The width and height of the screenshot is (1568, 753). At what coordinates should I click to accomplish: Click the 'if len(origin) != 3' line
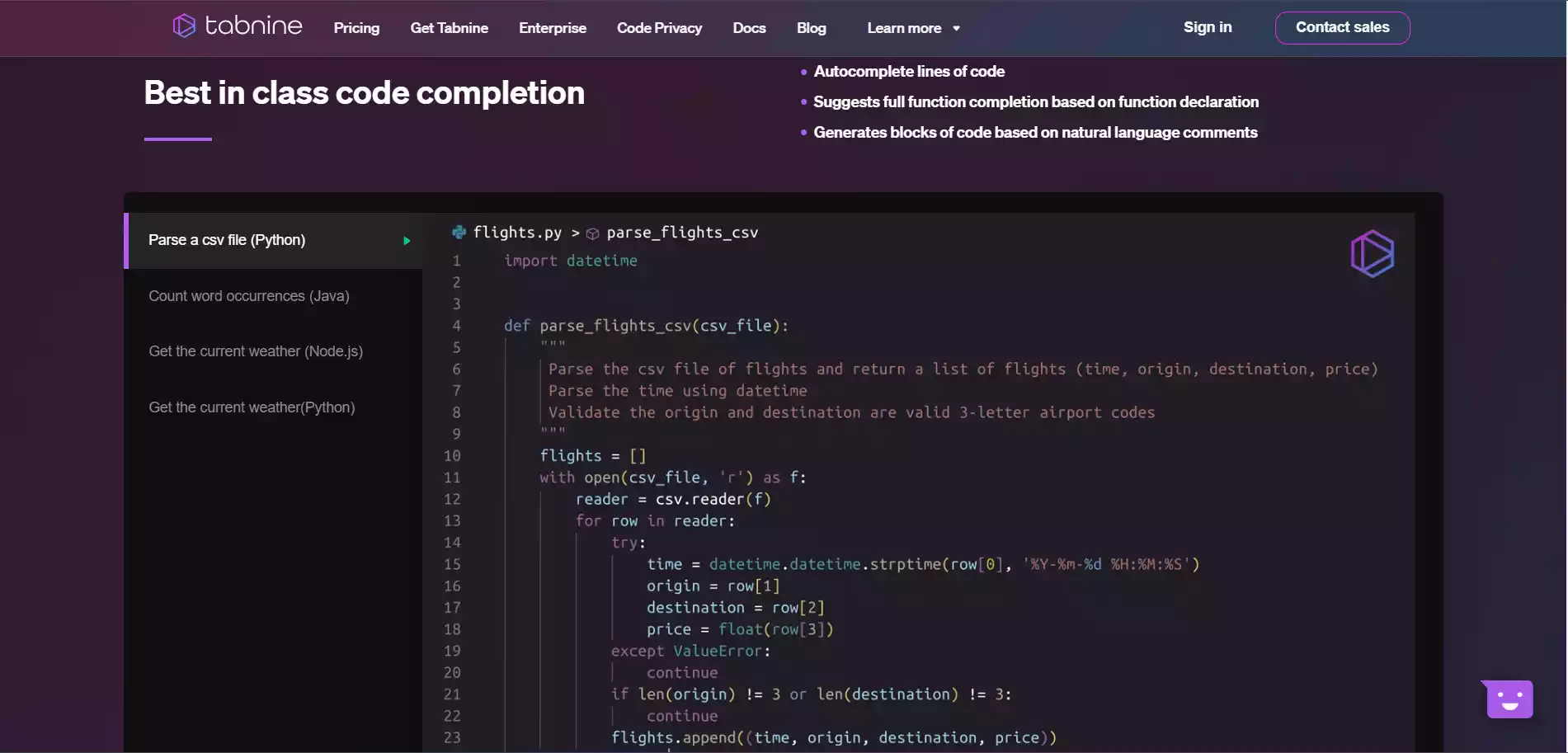tap(812, 694)
